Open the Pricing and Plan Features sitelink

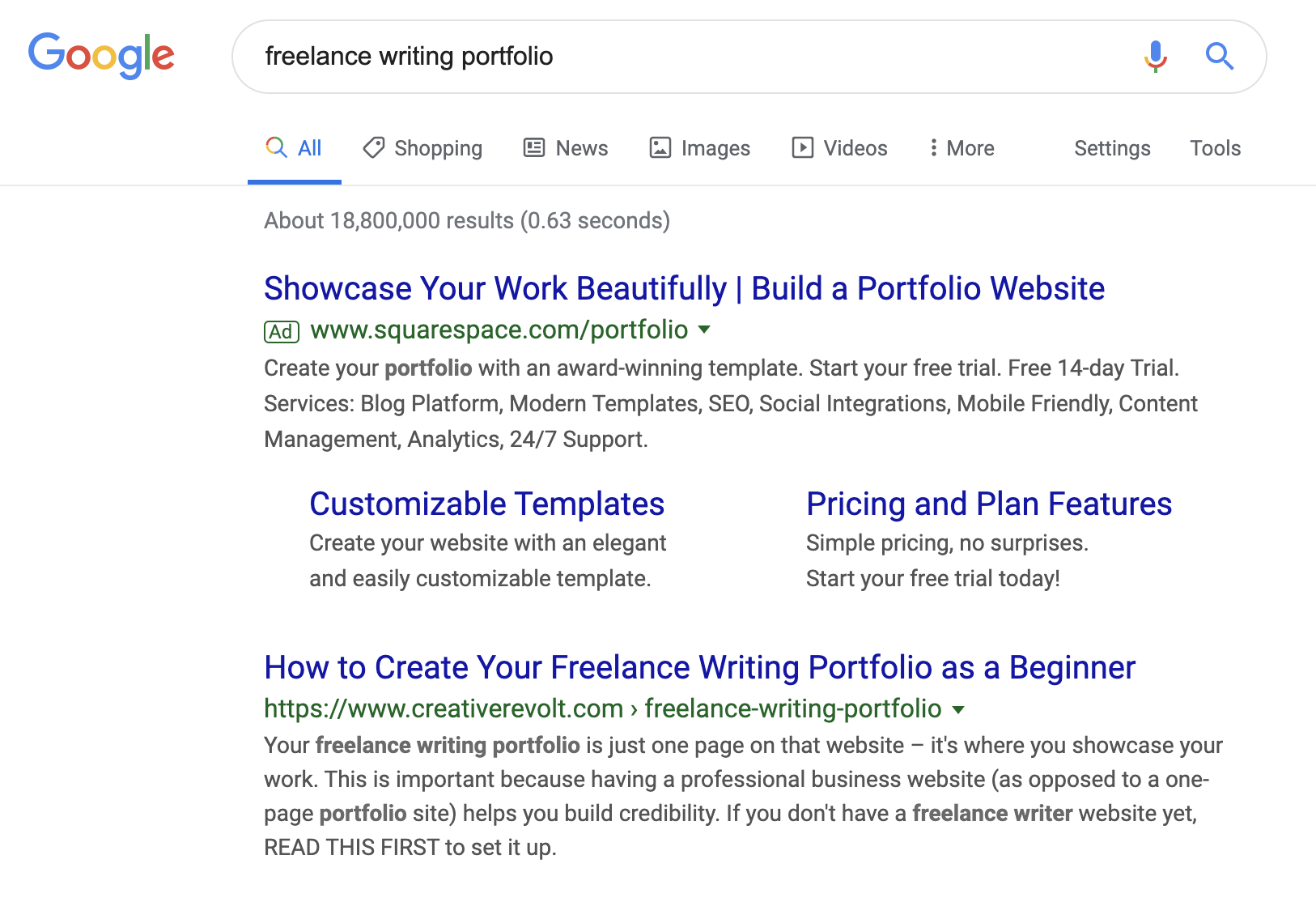coord(989,504)
